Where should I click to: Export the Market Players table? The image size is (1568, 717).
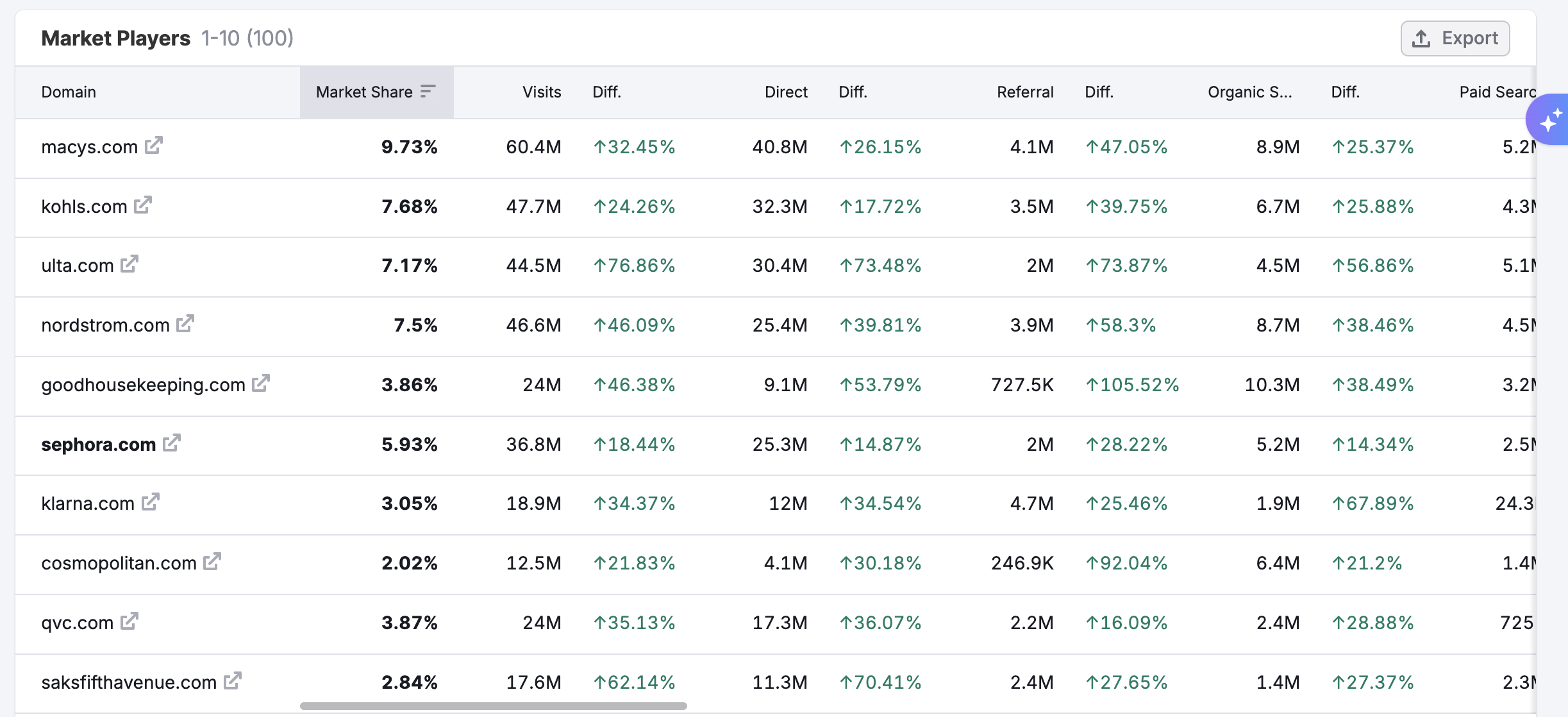point(1455,38)
